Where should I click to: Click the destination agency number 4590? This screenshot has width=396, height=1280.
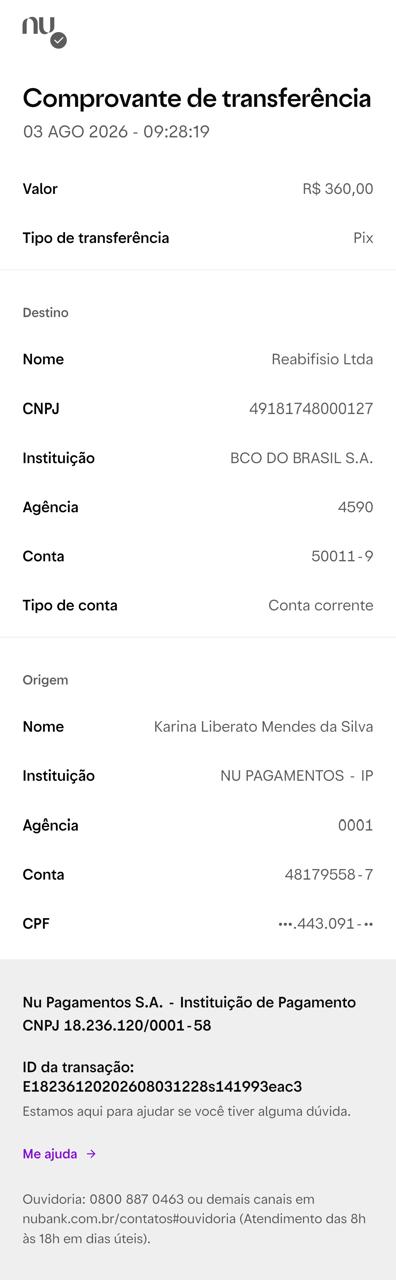356,507
